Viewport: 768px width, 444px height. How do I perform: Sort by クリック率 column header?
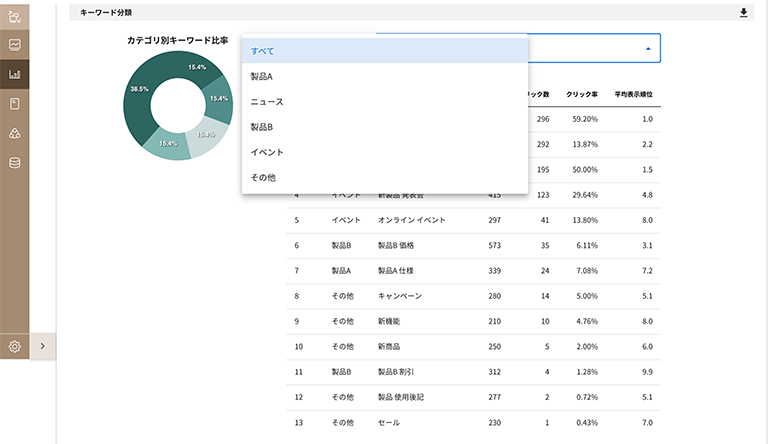[x=582, y=94]
